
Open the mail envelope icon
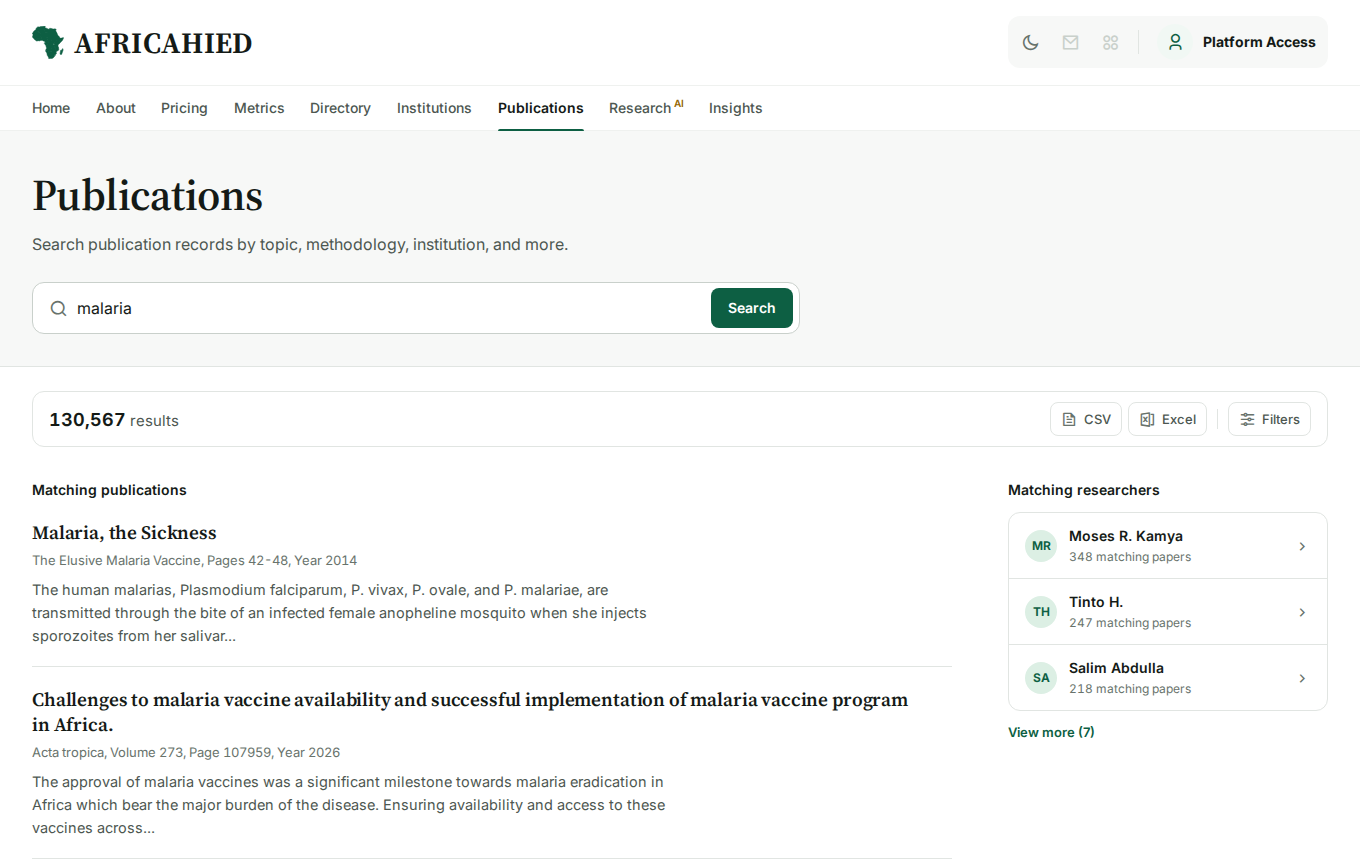point(1070,42)
